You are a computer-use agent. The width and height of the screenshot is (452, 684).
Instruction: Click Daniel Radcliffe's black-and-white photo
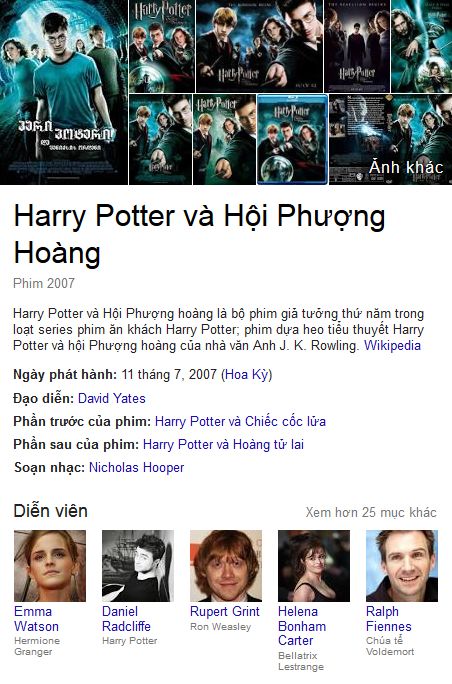(138, 566)
